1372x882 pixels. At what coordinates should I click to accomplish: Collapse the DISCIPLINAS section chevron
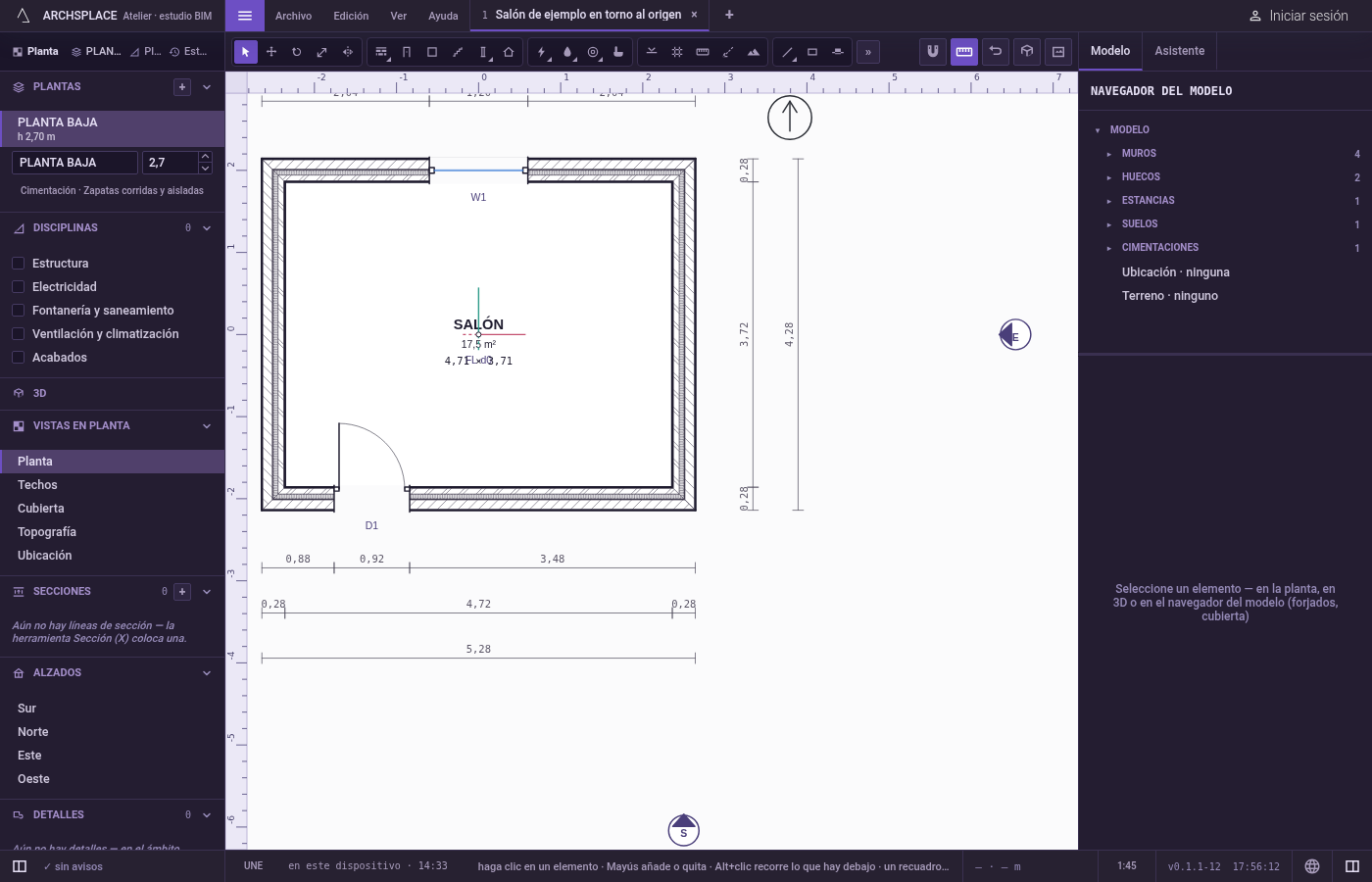pyautogui.click(x=207, y=228)
